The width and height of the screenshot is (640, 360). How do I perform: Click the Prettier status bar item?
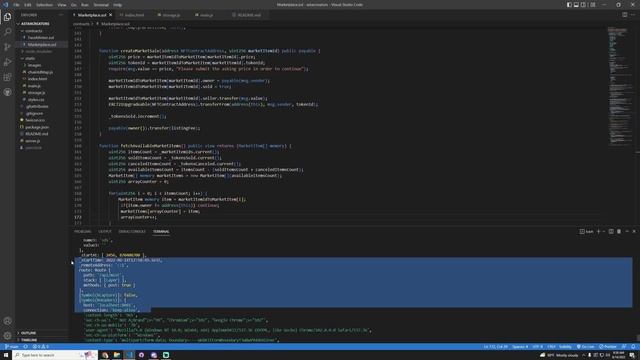point(608,347)
